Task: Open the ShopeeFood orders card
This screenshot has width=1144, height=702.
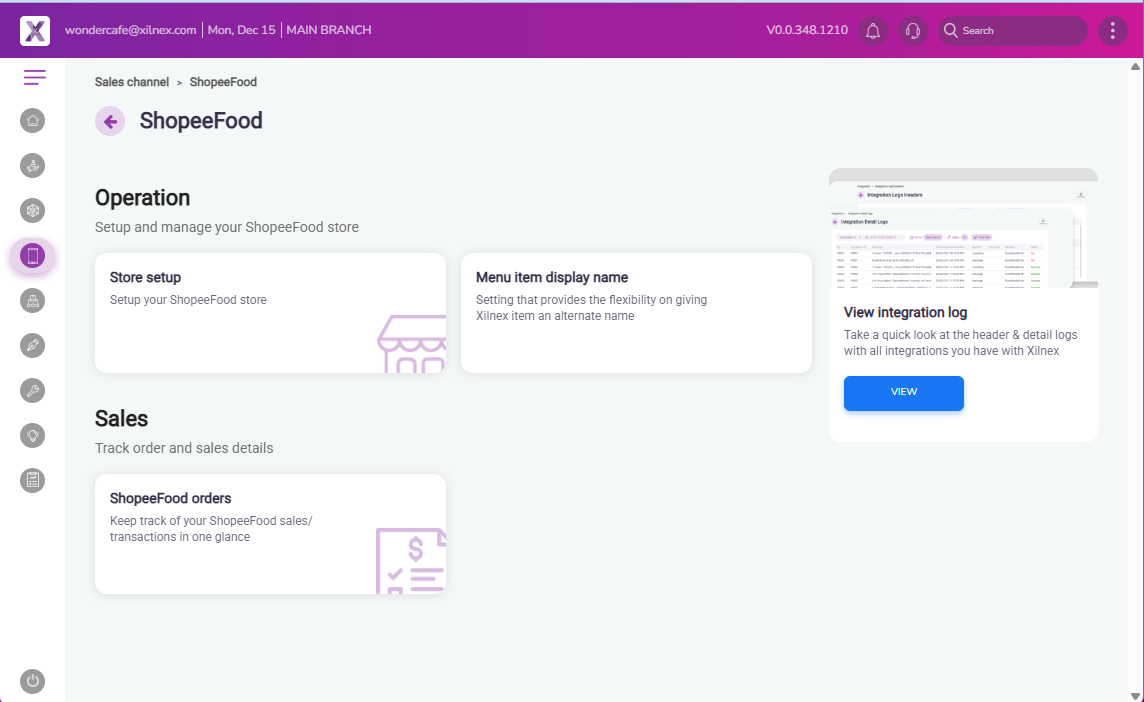Action: pos(270,534)
